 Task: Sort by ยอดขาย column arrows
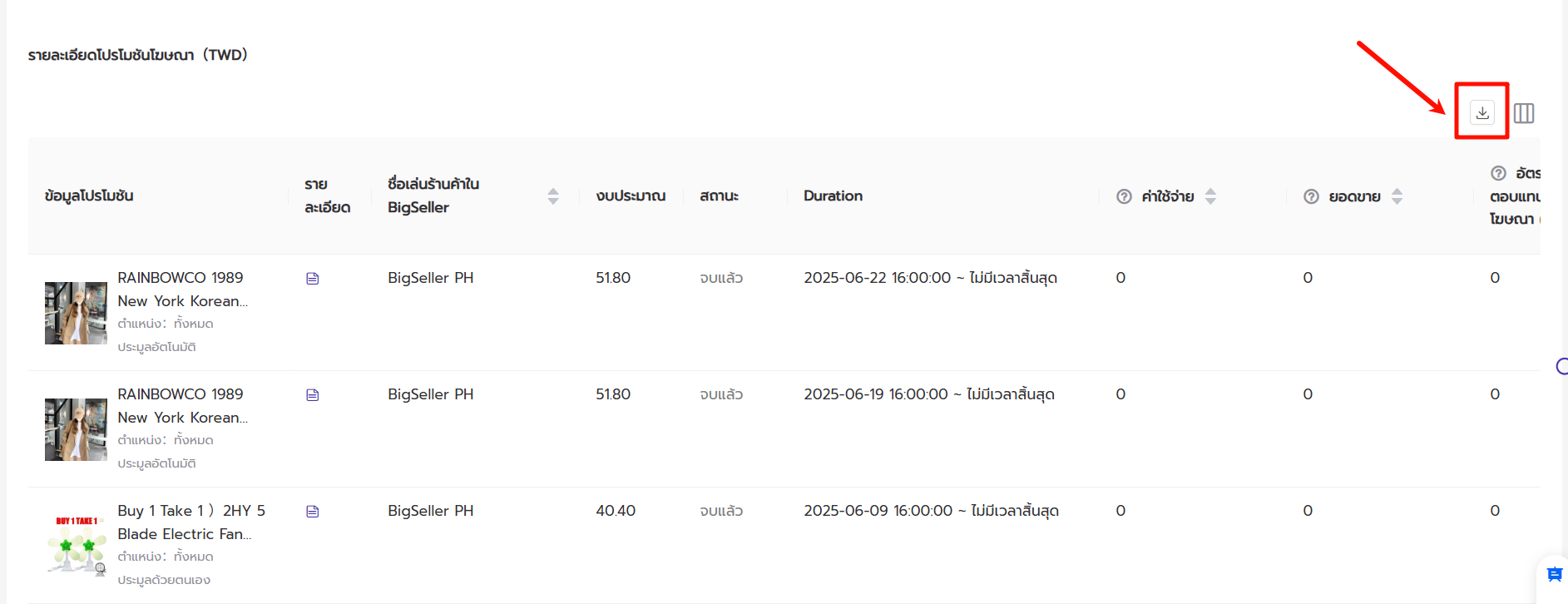coord(1397,196)
